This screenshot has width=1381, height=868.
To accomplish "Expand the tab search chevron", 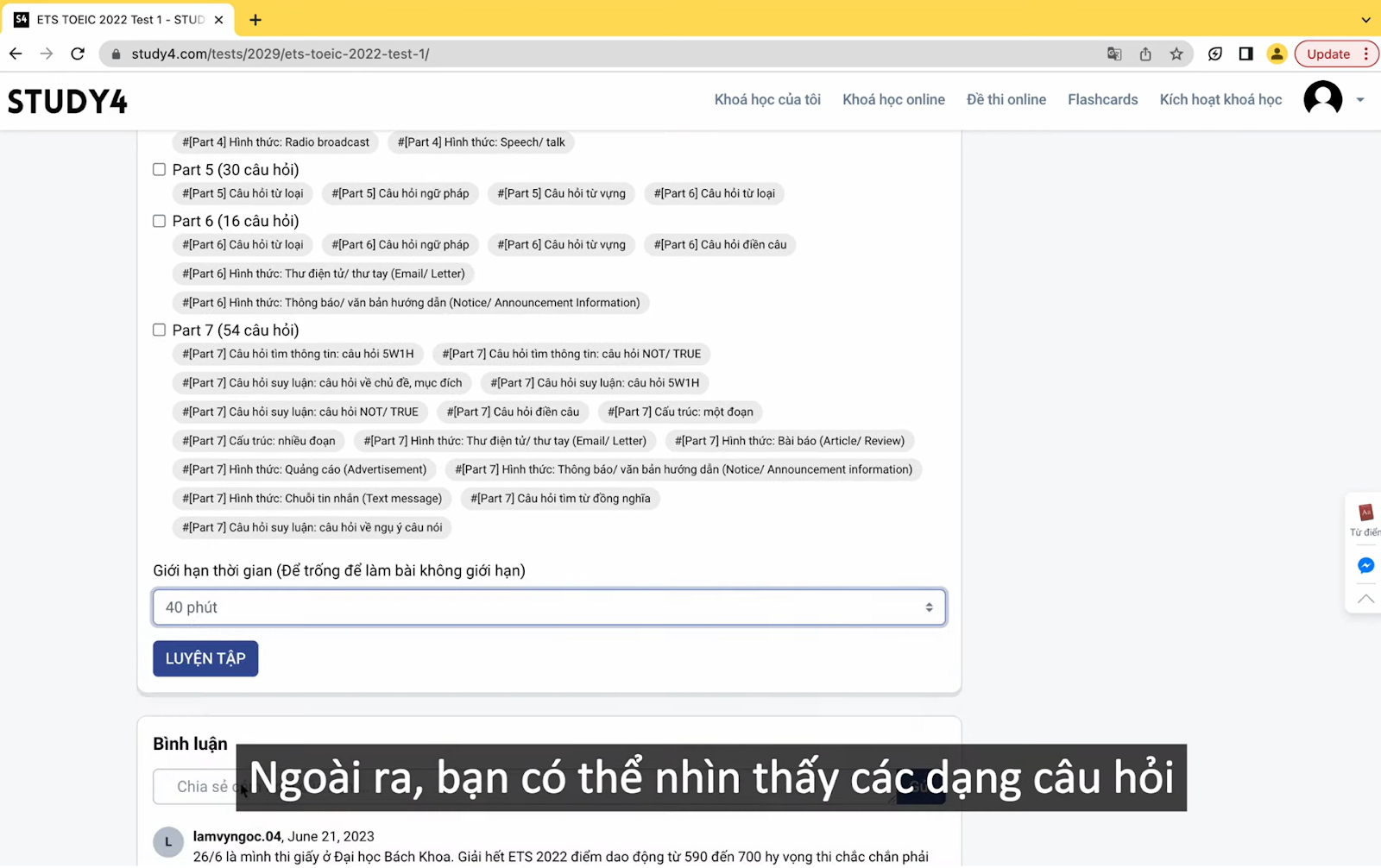I will [x=1365, y=20].
